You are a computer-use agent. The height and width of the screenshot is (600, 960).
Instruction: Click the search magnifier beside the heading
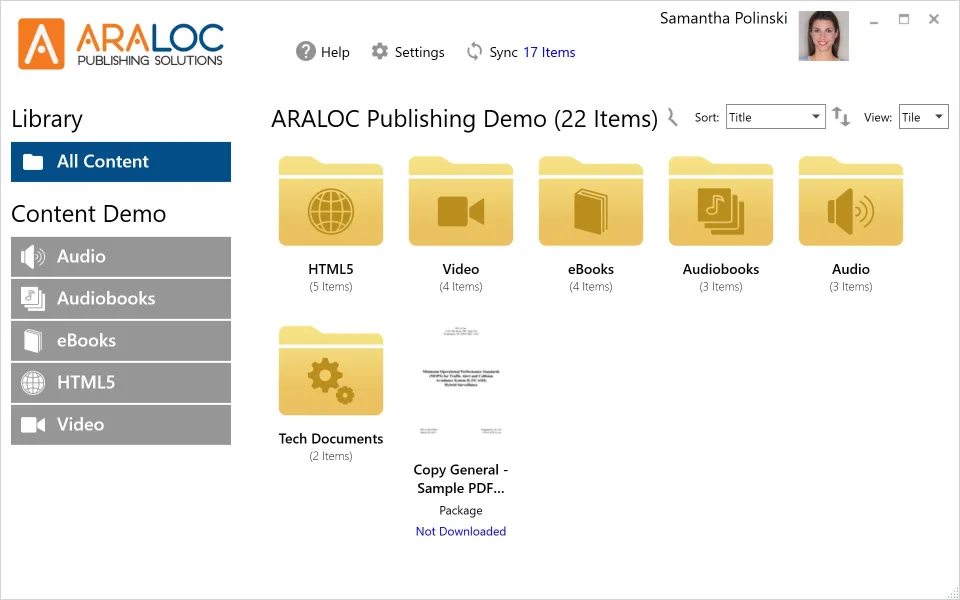[673, 117]
